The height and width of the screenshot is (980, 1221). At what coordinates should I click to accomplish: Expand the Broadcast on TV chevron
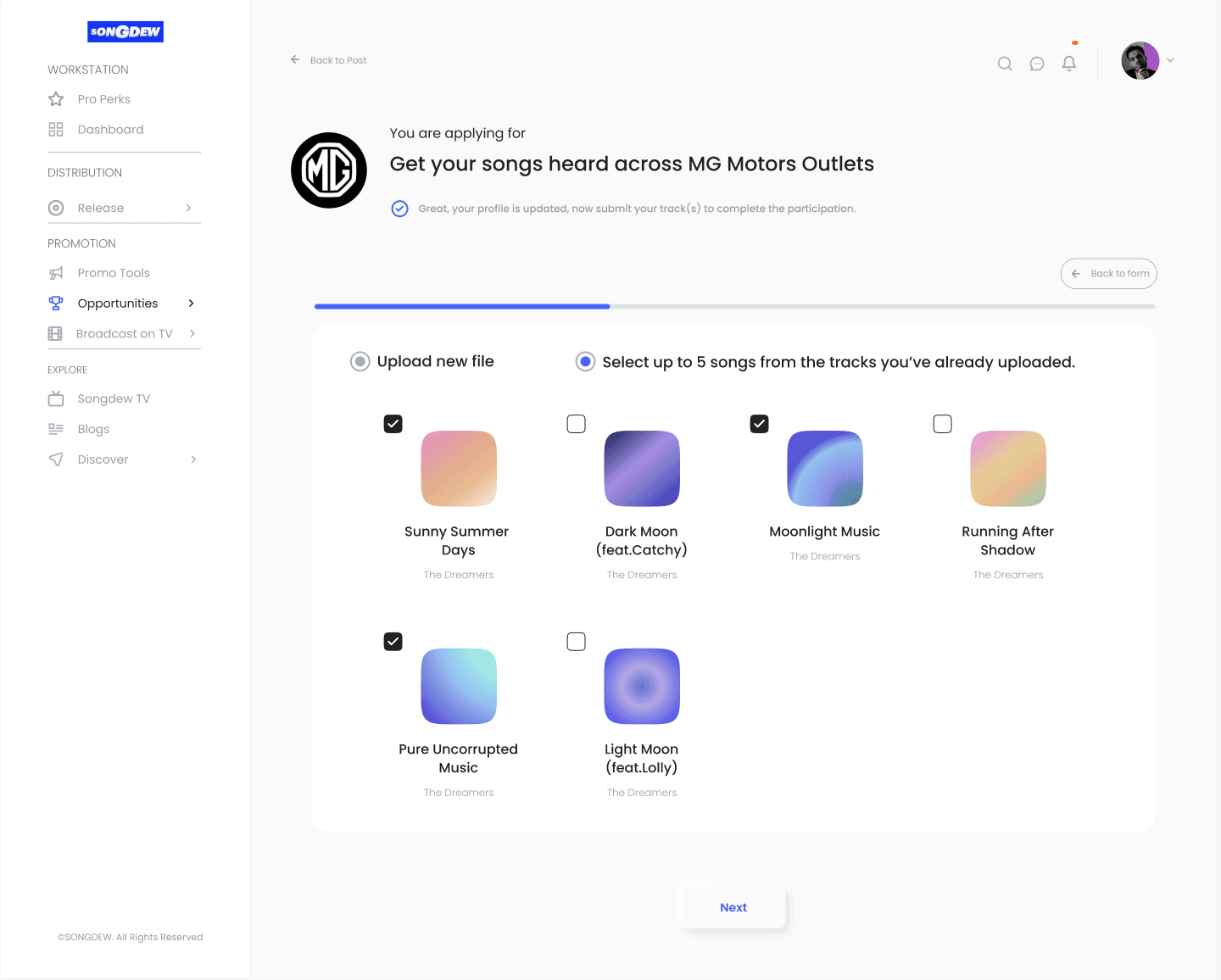point(192,334)
